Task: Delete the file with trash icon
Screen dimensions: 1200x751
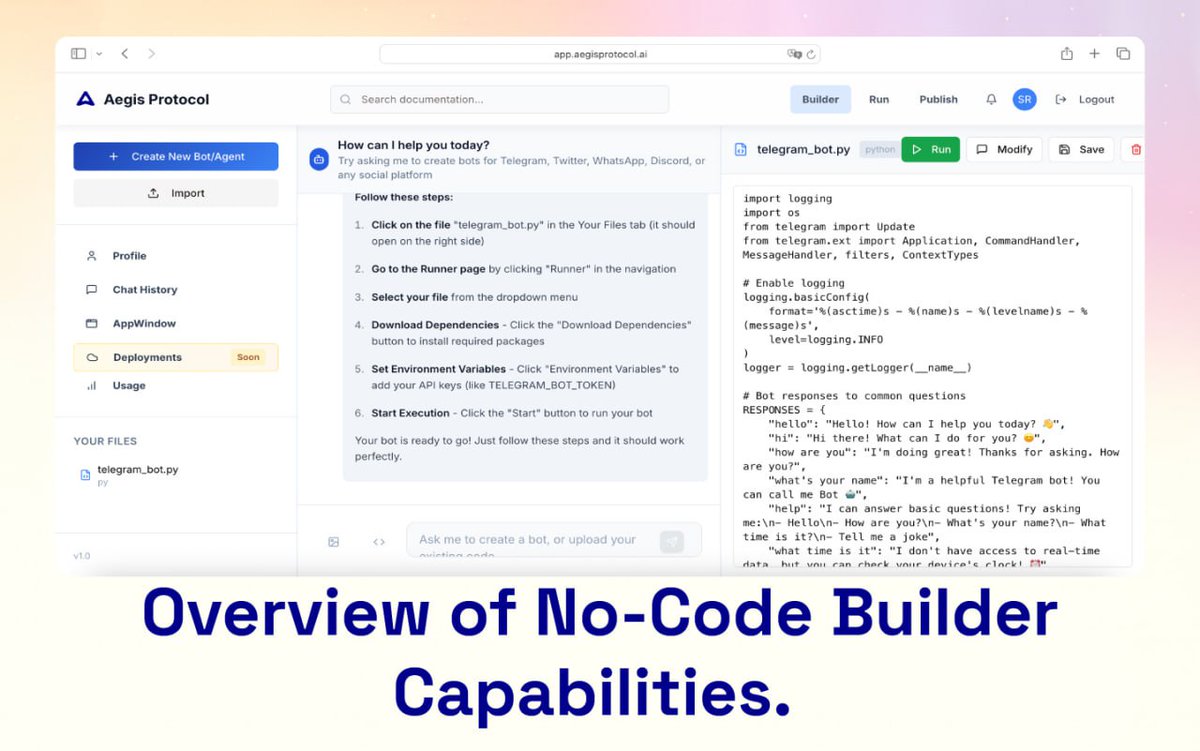Action: pos(1135,150)
